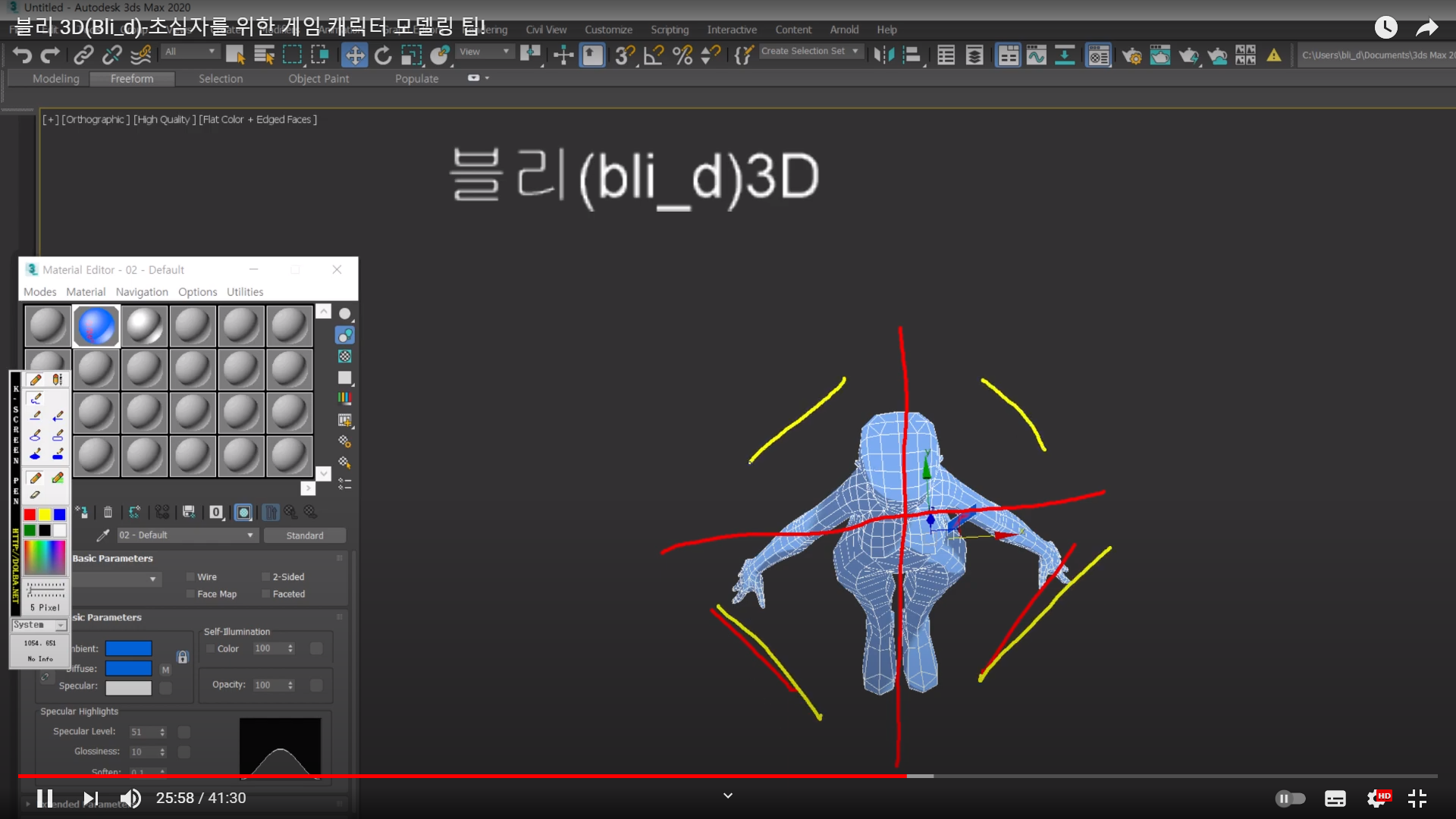Open Render Setup teapot icon
This screenshot has height=819, width=1456.
[x=1131, y=55]
